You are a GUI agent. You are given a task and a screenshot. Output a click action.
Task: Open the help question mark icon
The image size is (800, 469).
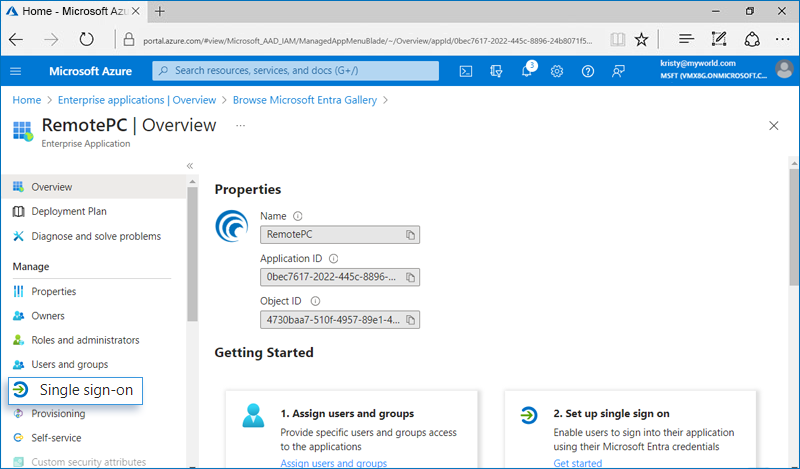tap(588, 71)
